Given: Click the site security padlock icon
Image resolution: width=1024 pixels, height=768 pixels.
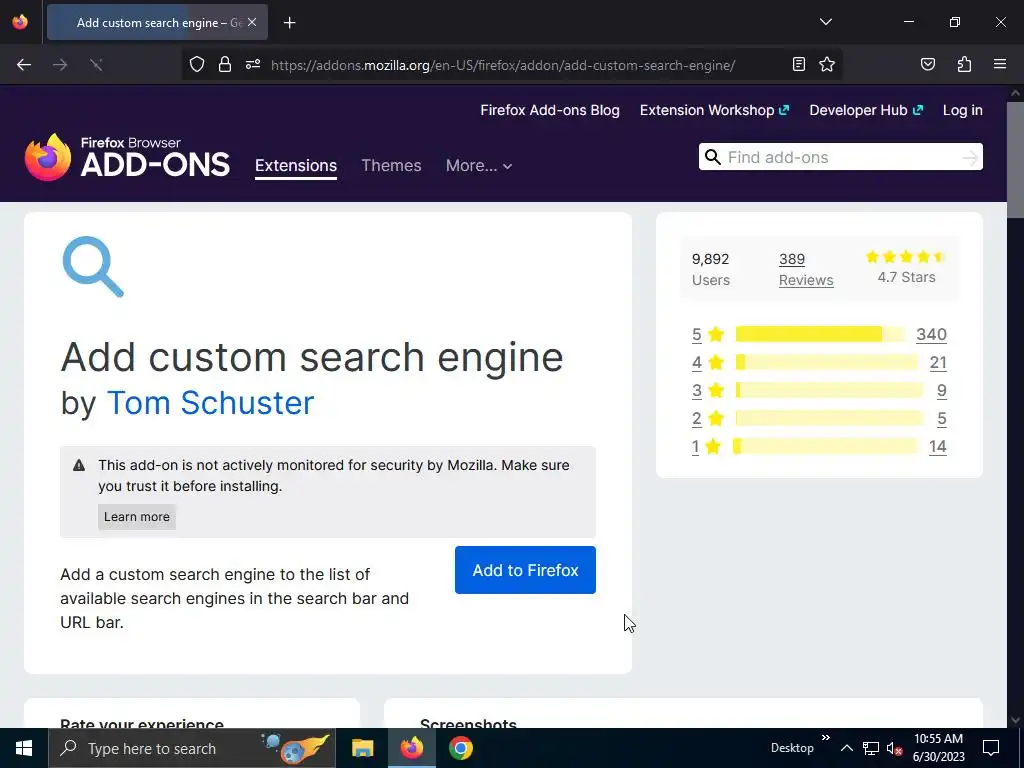Looking at the screenshot, I should pos(225,64).
